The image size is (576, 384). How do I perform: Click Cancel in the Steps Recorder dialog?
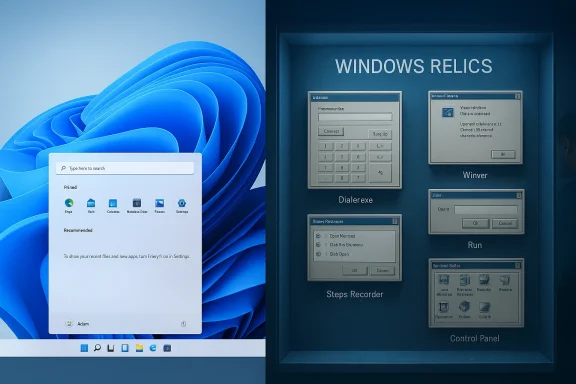(x=382, y=270)
